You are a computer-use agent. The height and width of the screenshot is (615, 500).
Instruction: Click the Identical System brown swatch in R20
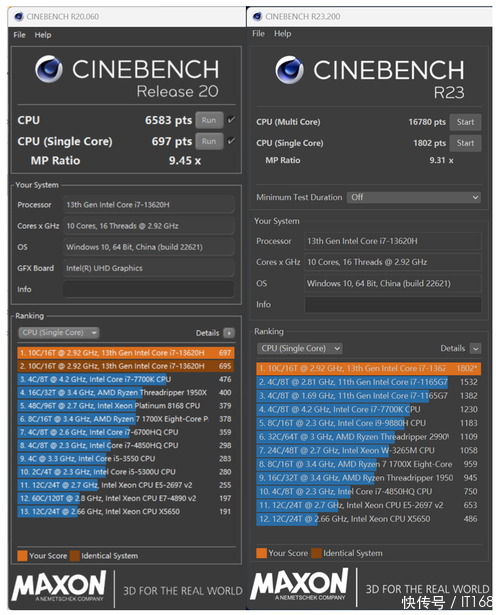tap(75, 556)
